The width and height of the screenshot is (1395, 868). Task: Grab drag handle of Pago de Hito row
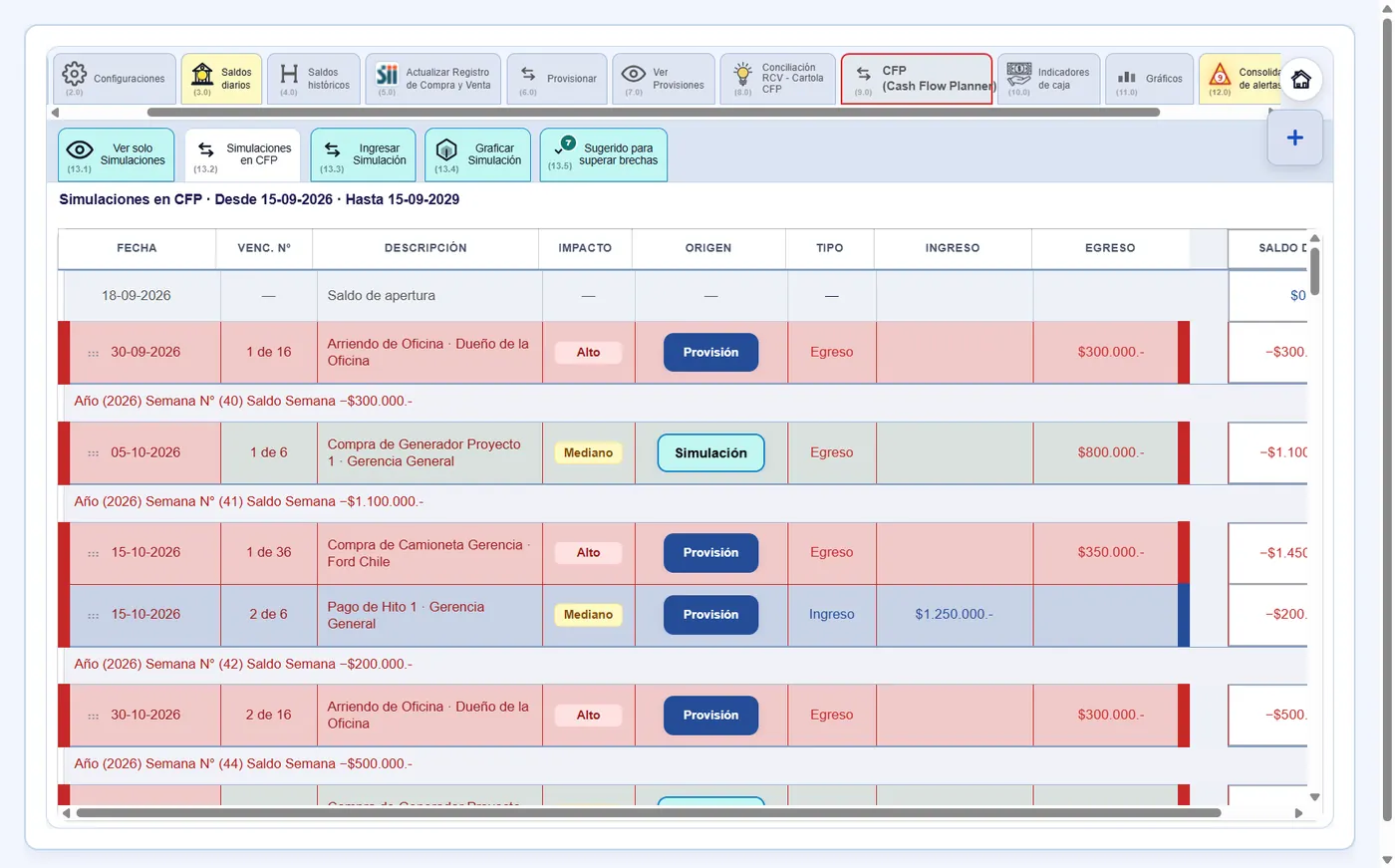(94, 616)
